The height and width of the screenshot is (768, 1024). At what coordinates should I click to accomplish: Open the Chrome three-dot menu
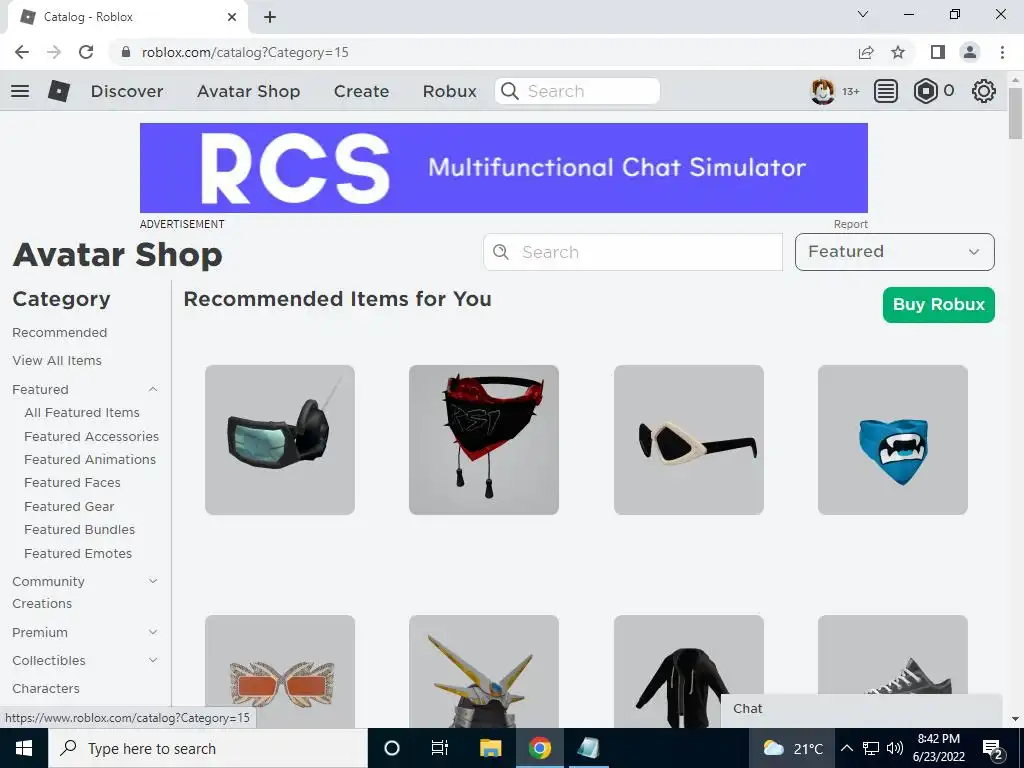pyautogui.click(x=1002, y=52)
